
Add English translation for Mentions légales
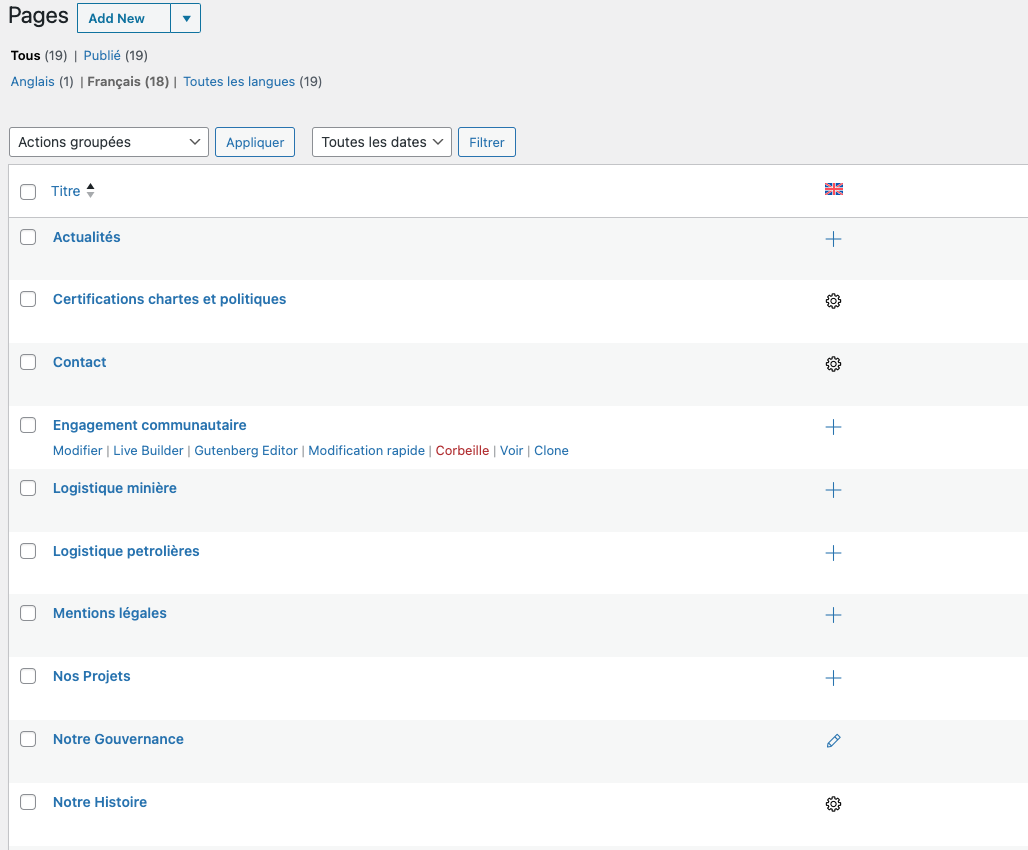pos(833,615)
